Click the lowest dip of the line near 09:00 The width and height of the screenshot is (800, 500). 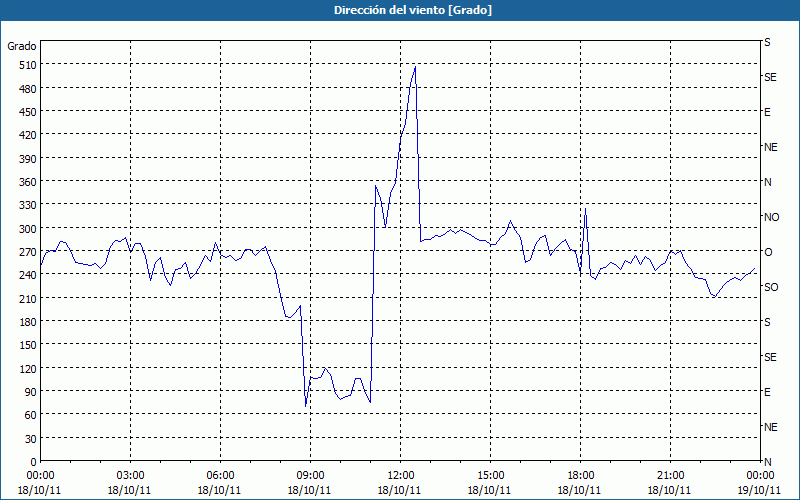point(306,406)
